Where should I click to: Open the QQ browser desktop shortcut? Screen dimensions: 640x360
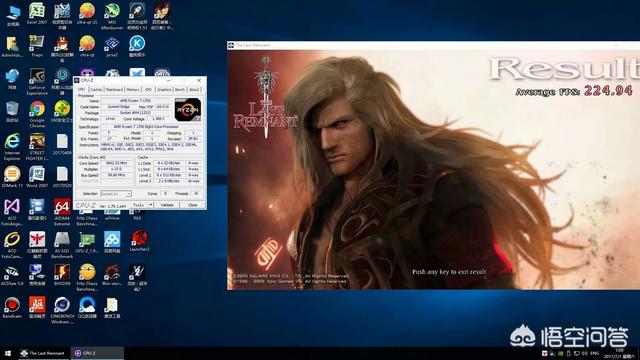click(x=87, y=307)
